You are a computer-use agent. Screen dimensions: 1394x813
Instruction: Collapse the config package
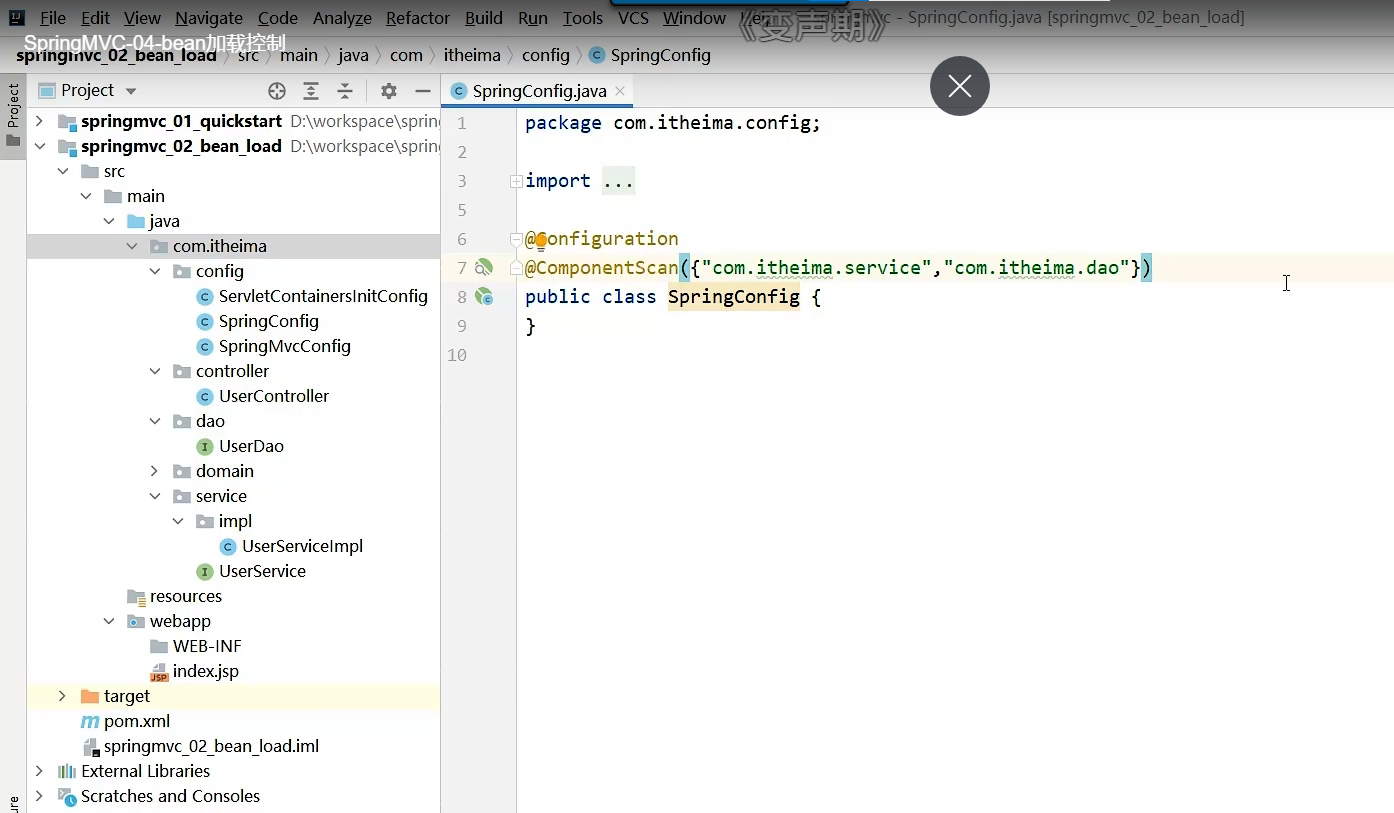(155, 271)
